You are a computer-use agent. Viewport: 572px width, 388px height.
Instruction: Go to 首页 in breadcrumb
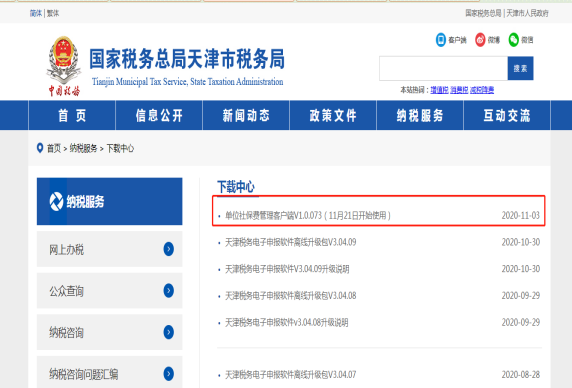coord(54,148)
